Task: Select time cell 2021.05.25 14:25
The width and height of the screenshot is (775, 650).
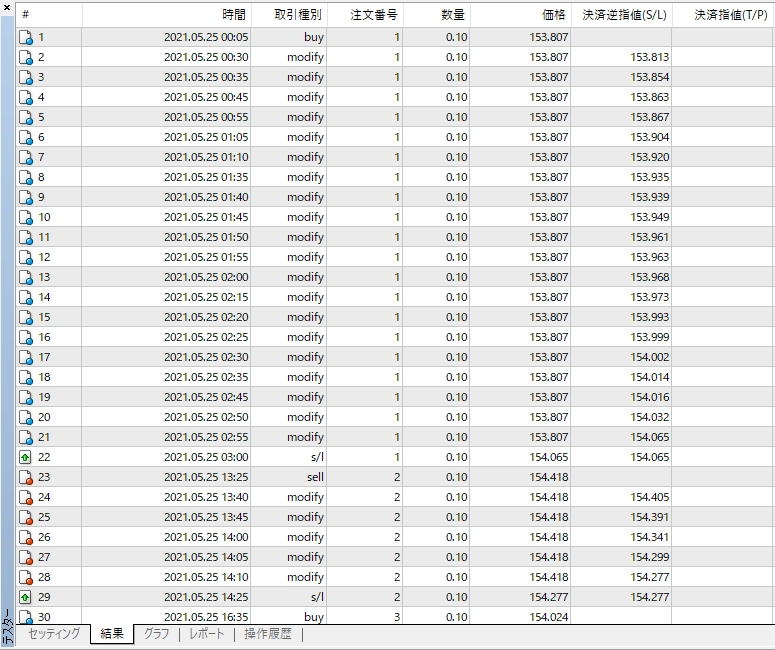Action: pyautogui.click(x=206, y=598)
